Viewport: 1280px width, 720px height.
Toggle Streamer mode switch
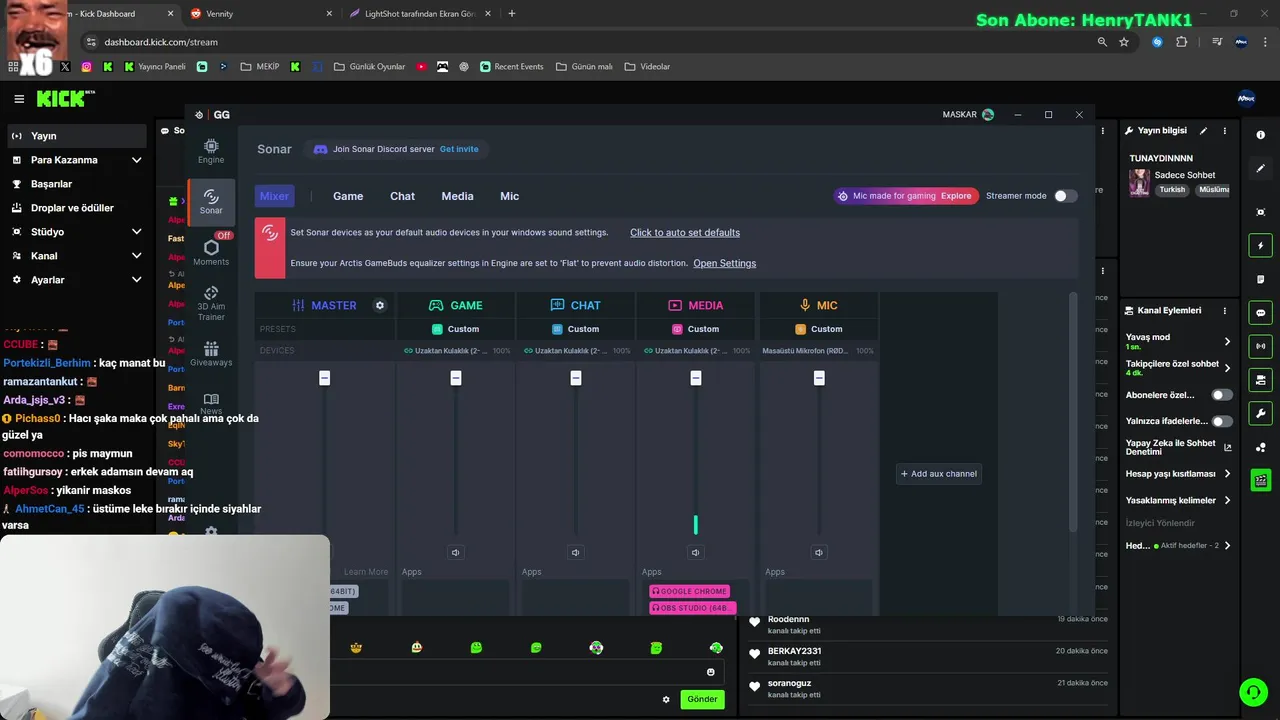(x=1066, y=196)
